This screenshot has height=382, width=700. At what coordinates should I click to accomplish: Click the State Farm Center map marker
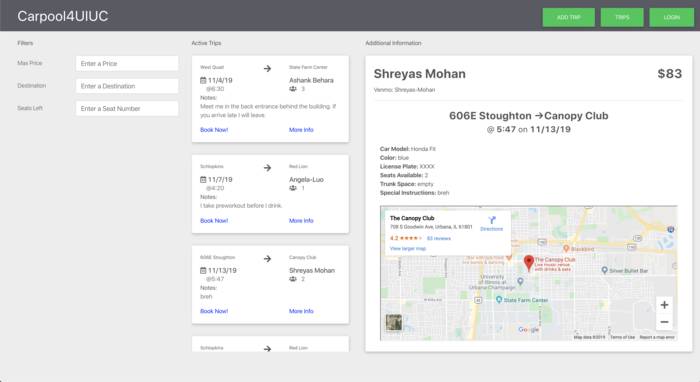pyautogui.click(x=499, y=300)
